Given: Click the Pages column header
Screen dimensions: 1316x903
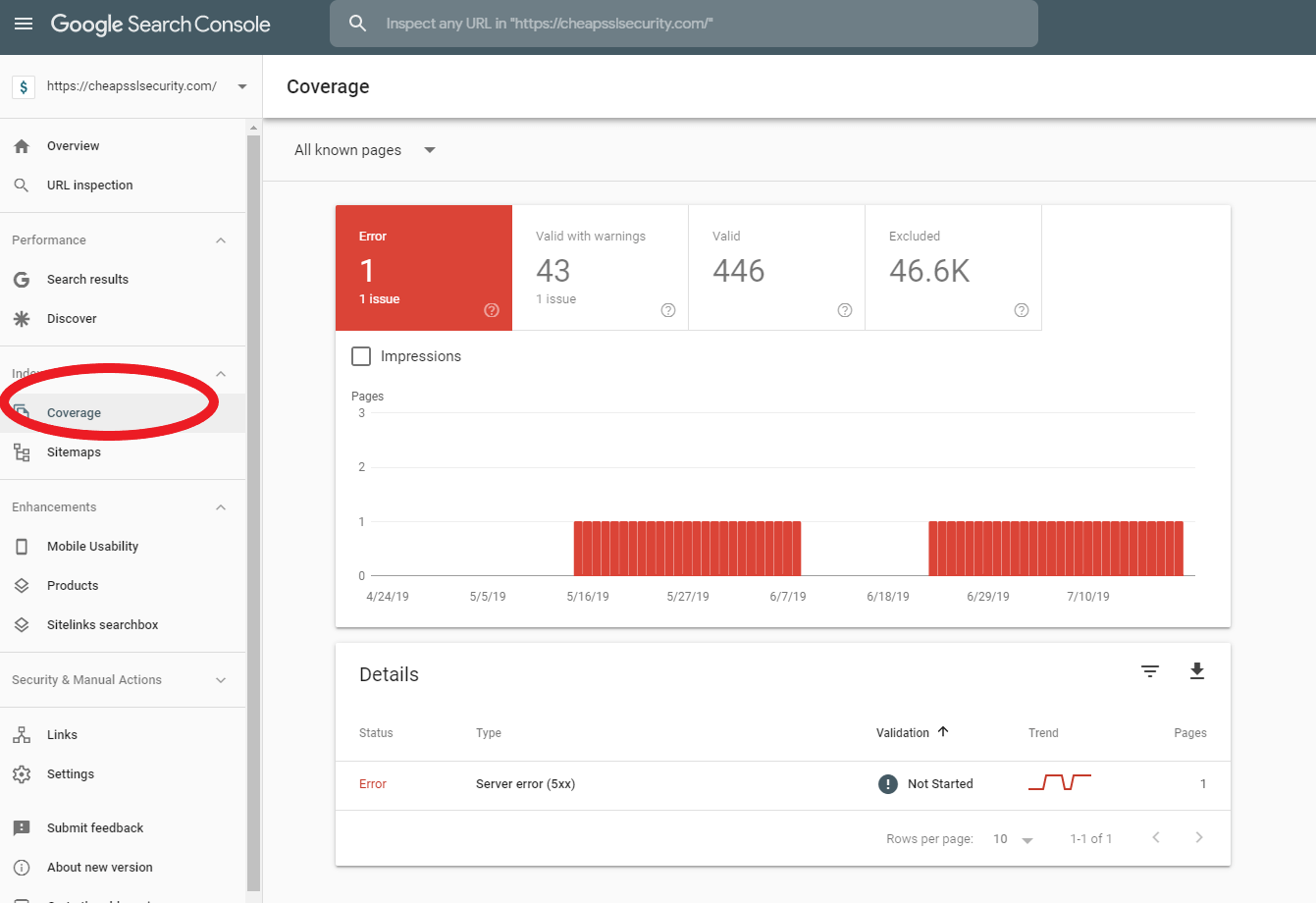Looking at the screenshot, I should point(1190,733).
